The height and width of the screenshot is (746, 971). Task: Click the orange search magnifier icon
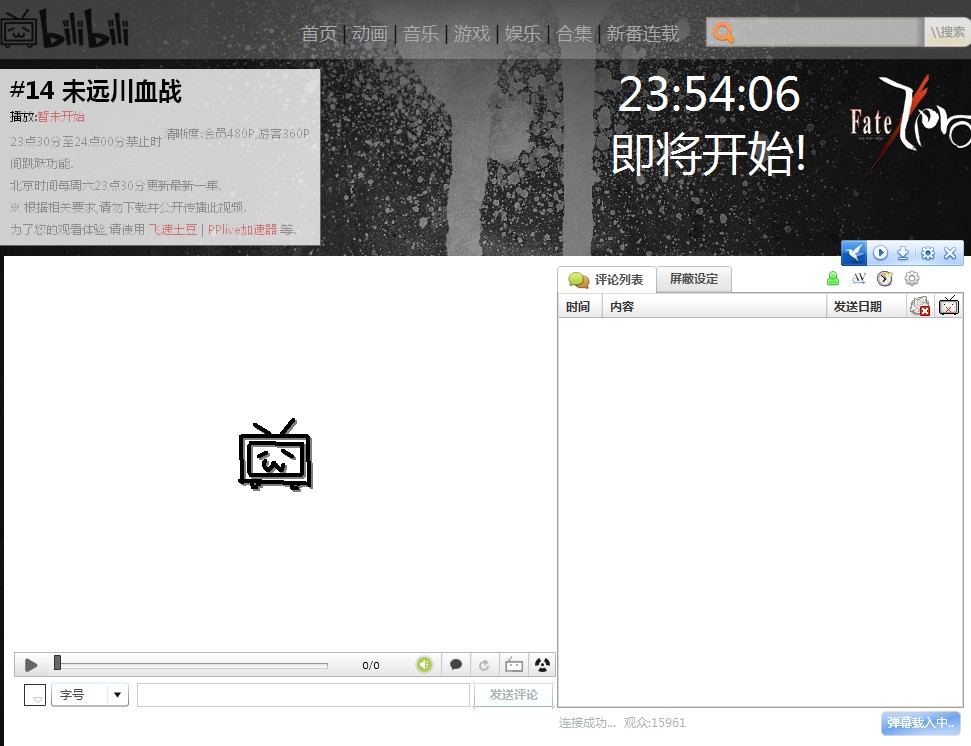[x=723, y=32]
